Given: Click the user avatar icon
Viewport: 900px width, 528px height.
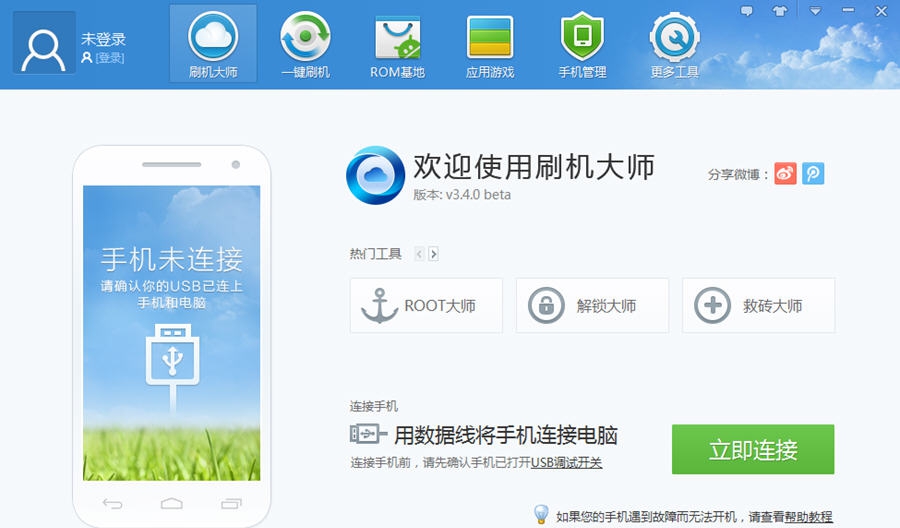Looking at the screenshot, I should click(x=44, y=42).
